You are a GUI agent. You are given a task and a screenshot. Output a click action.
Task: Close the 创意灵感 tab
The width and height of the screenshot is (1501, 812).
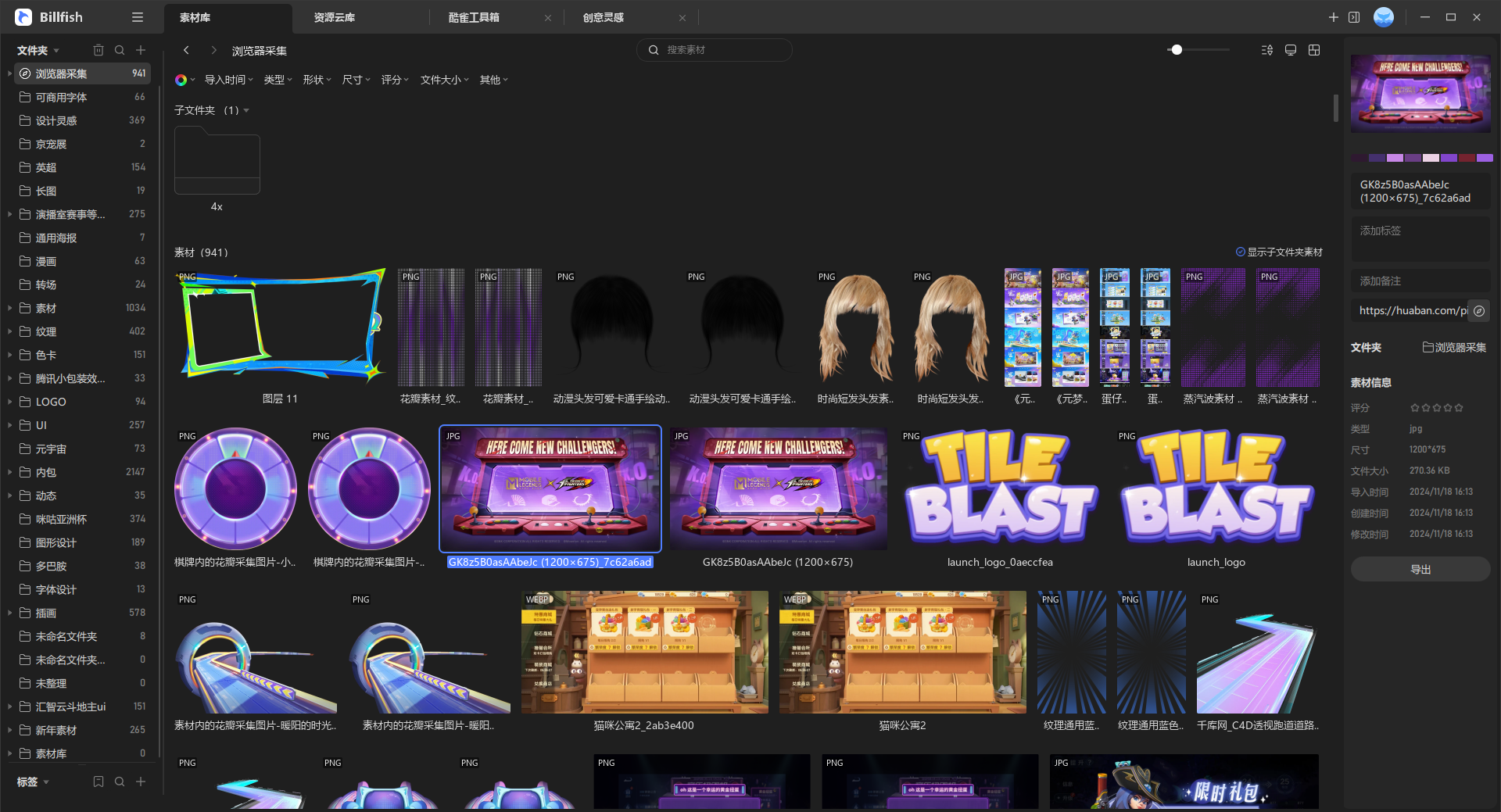(682, 18)
